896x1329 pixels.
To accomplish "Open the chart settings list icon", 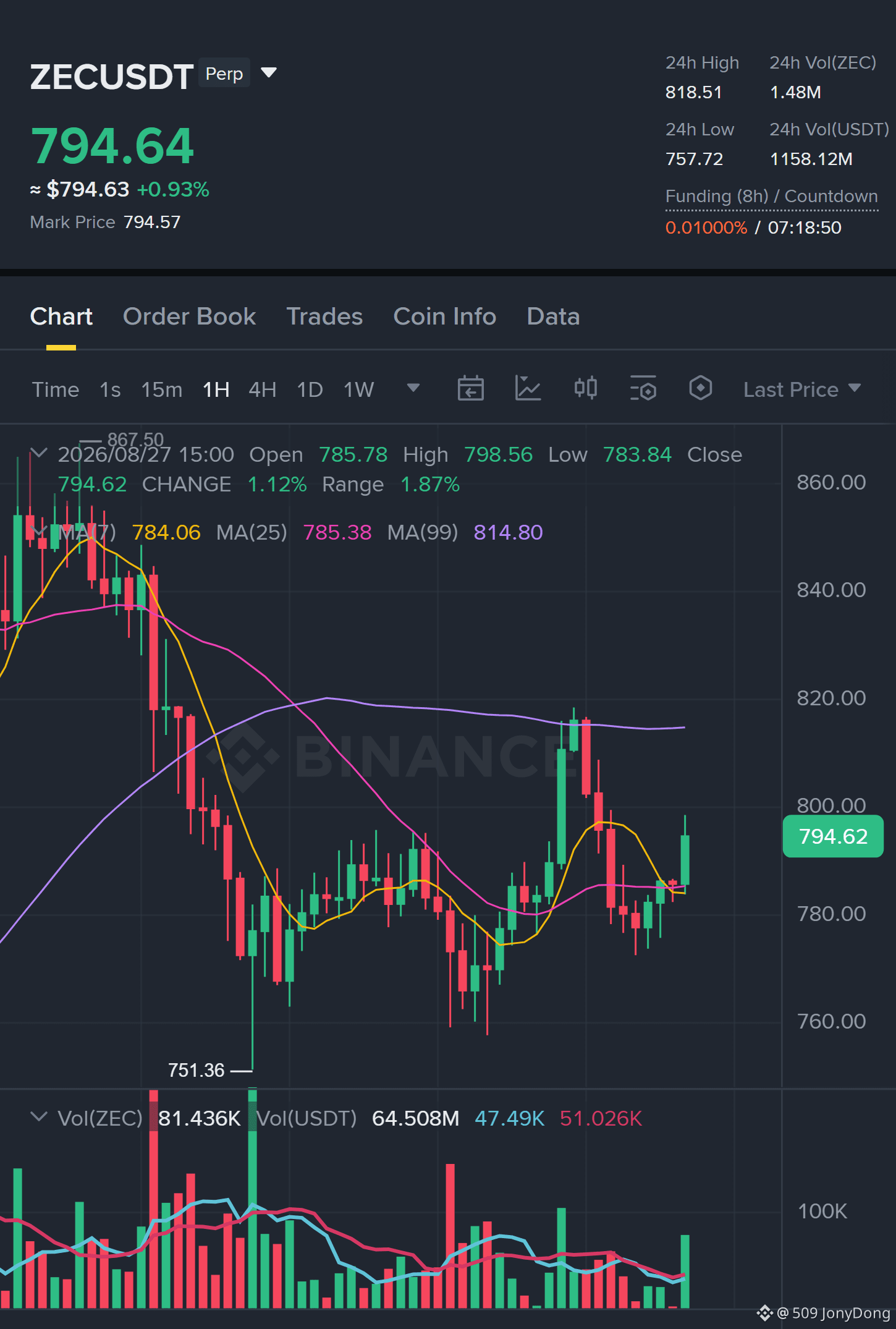I will [643, 389].
